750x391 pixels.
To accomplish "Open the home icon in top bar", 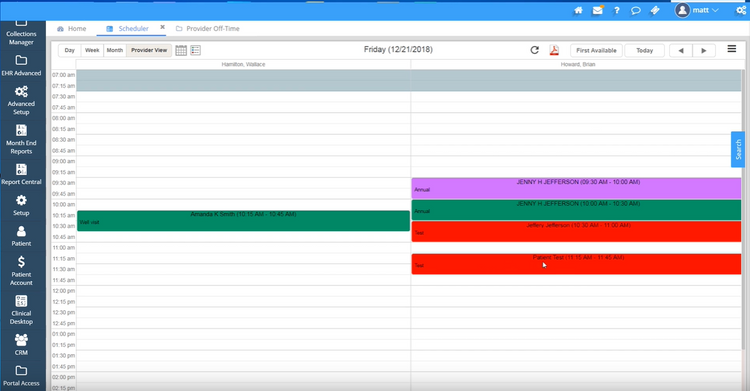I will click(x=578, y=10).
